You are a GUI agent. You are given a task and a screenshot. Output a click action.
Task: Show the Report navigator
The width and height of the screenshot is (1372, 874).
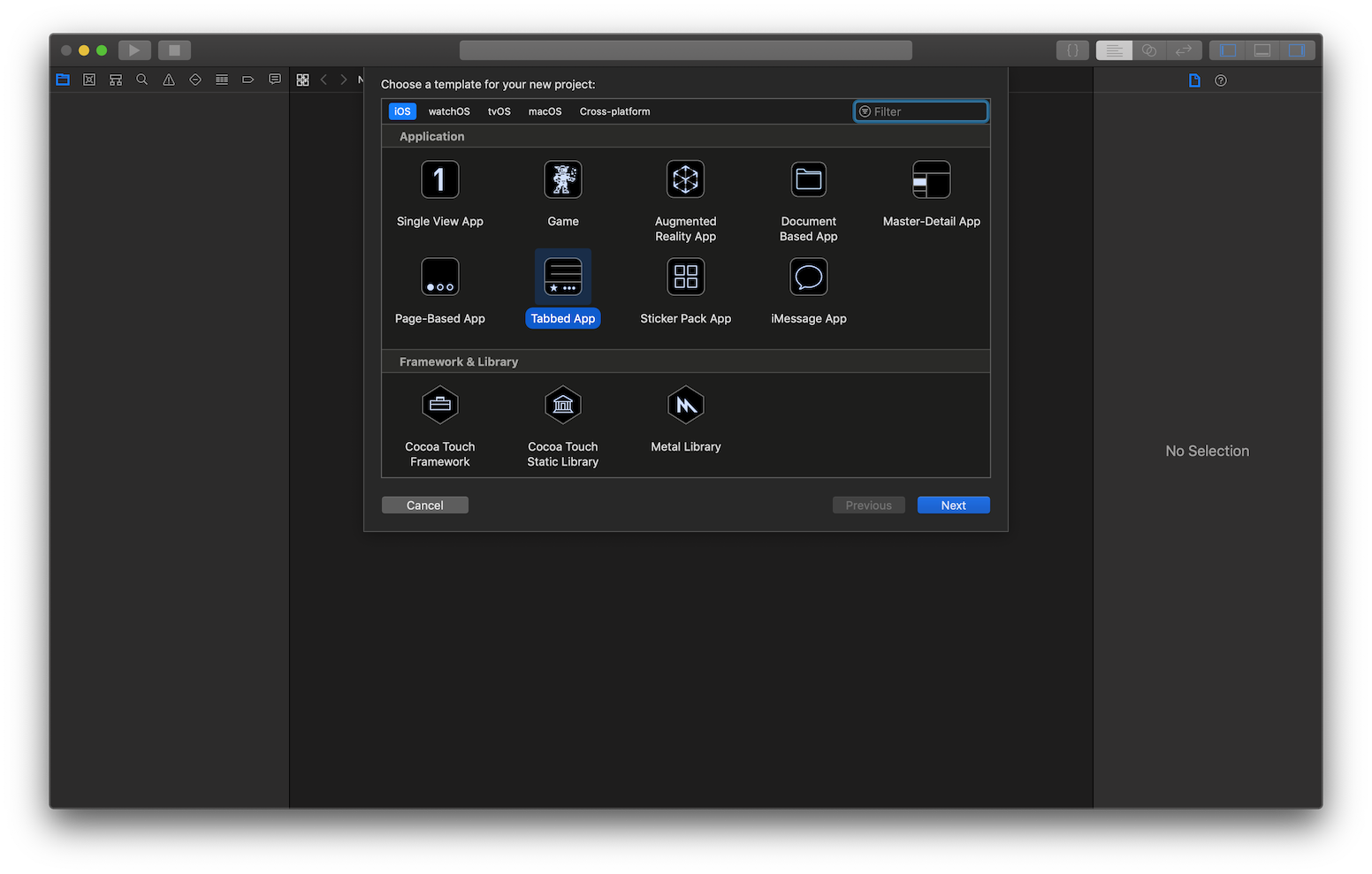275,80
